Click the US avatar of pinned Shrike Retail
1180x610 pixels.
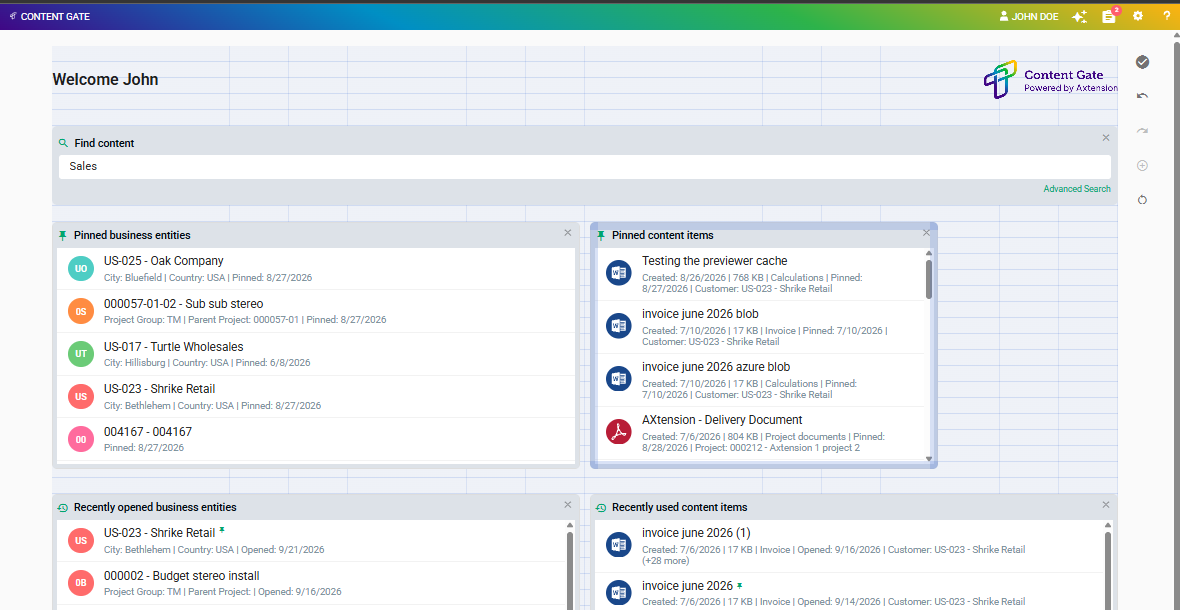pyautogui.click(x=81, y=396)
